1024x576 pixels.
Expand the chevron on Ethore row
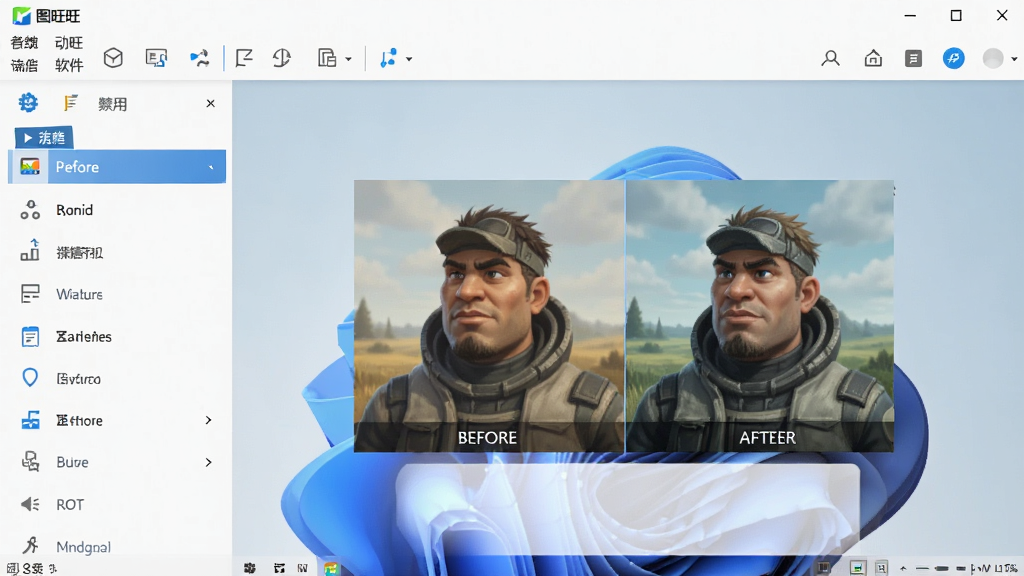point(208,420)
